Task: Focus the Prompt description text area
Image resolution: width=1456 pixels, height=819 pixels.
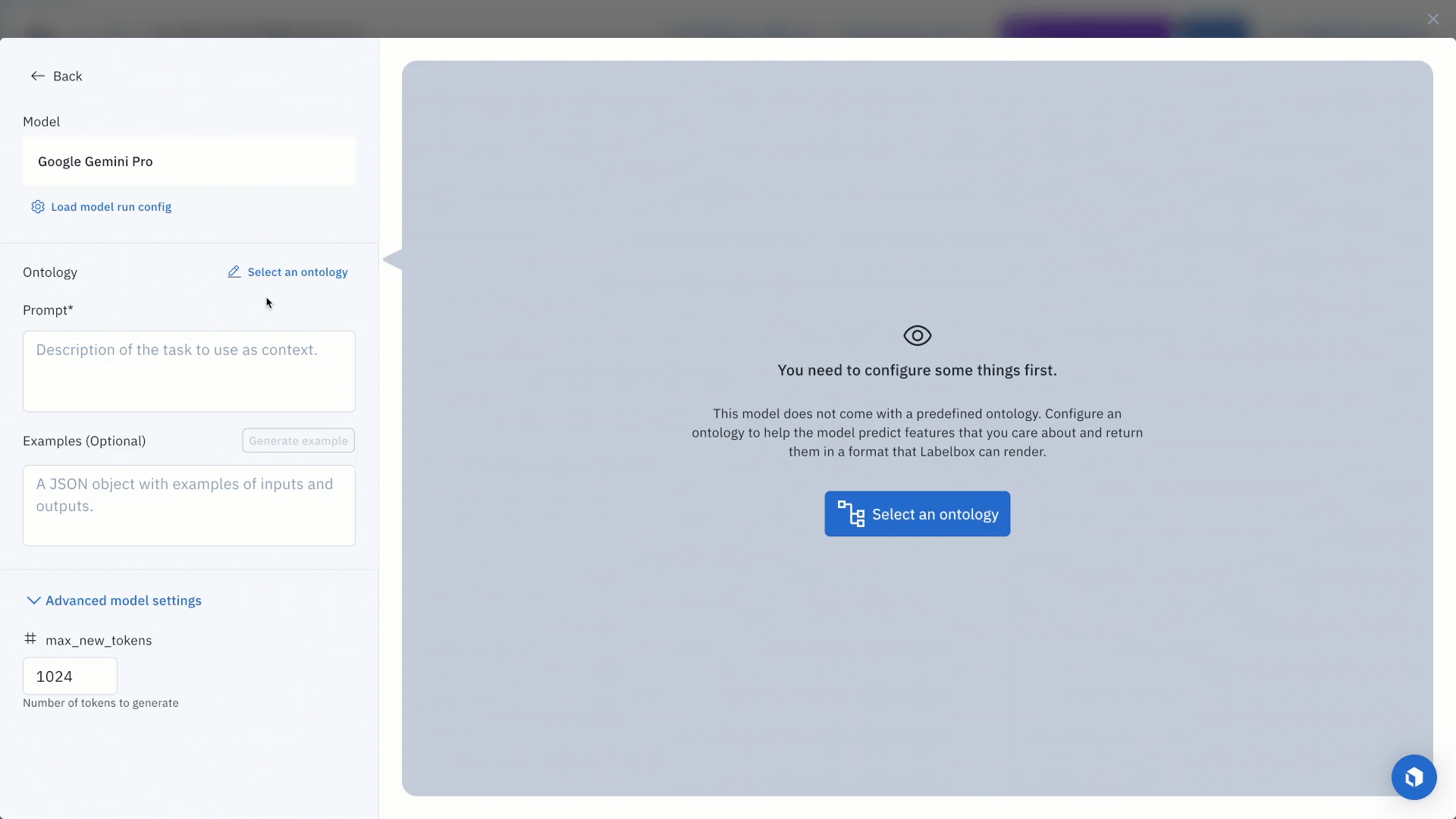Action: coord(189,371)
